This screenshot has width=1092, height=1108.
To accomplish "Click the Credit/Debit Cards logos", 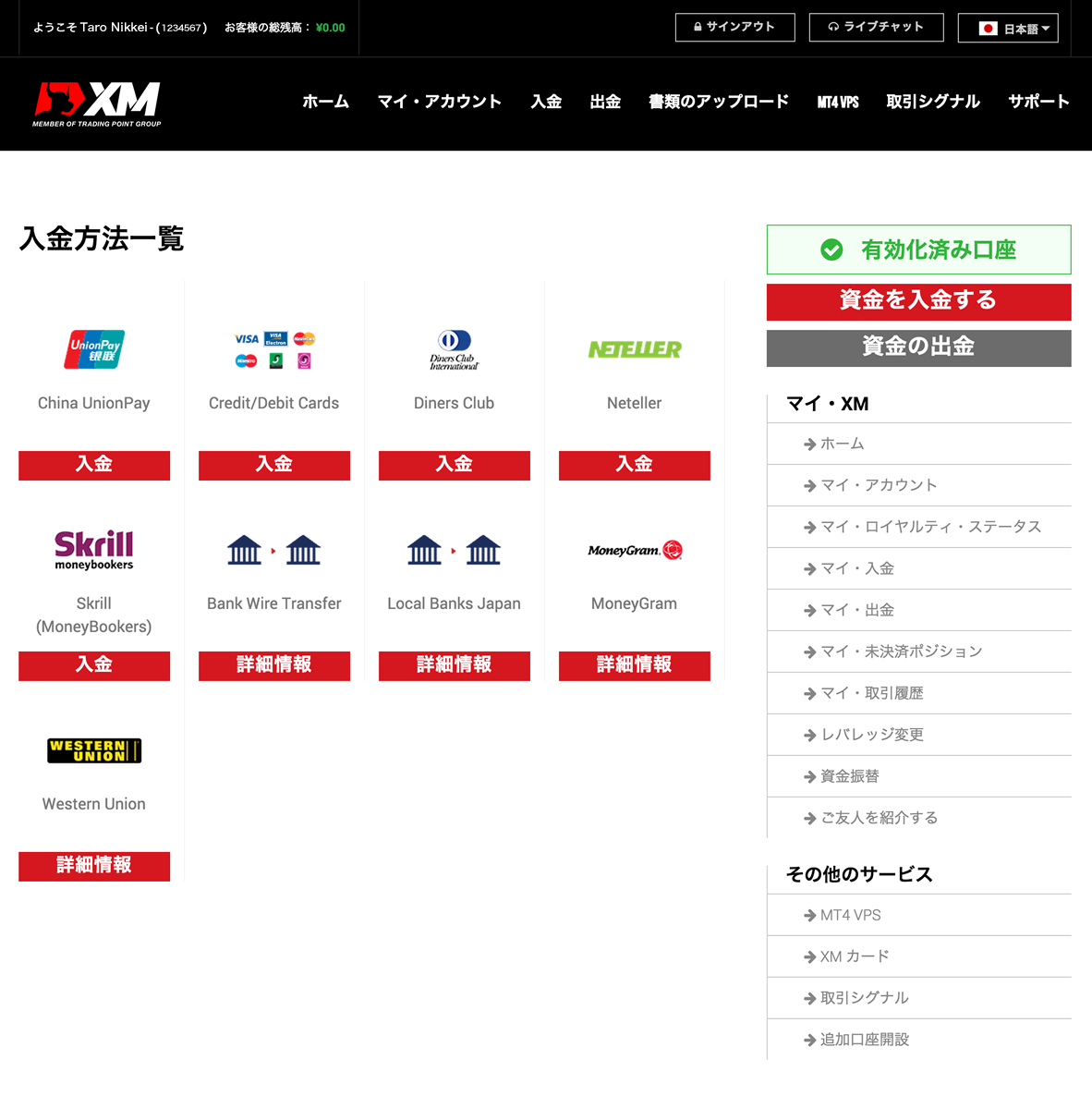I will 274,350.
